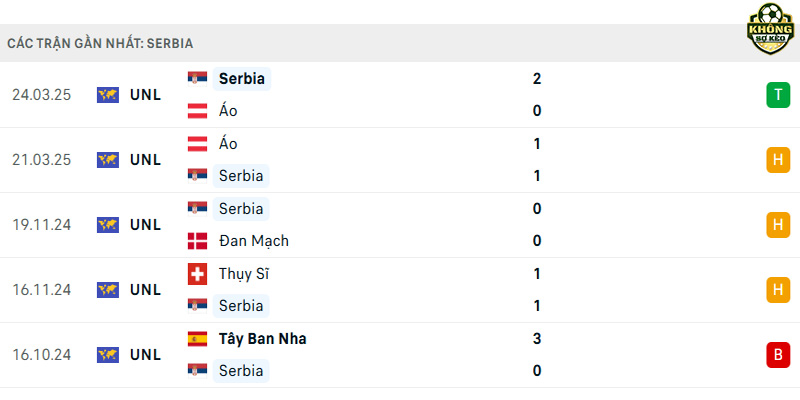Click the Spain flag next to Tây Ban Nha
This screenshot has width=800, height=400.
click(197, 339)
